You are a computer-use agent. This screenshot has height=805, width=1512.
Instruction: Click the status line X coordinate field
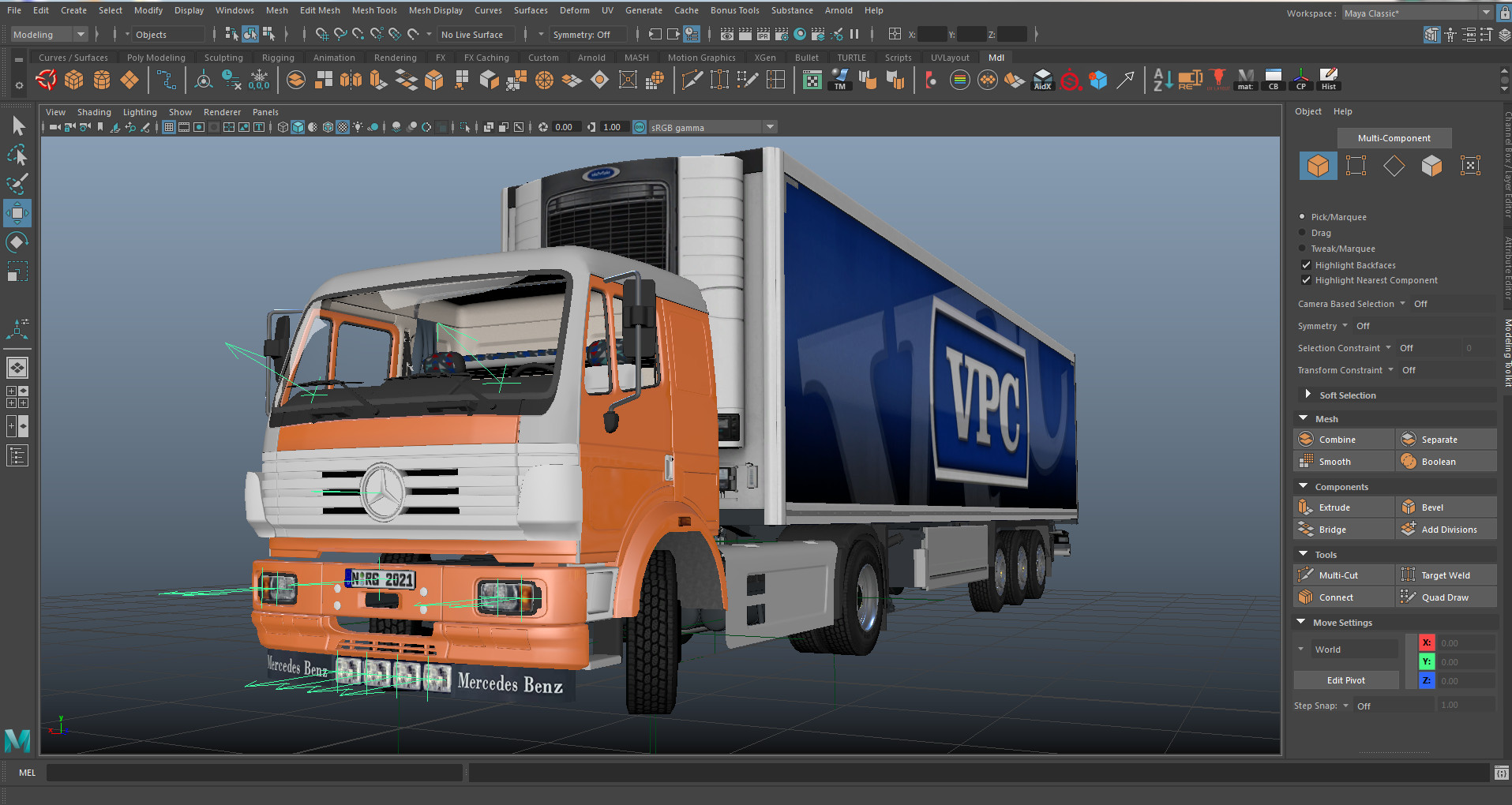[x=932, y=34]
